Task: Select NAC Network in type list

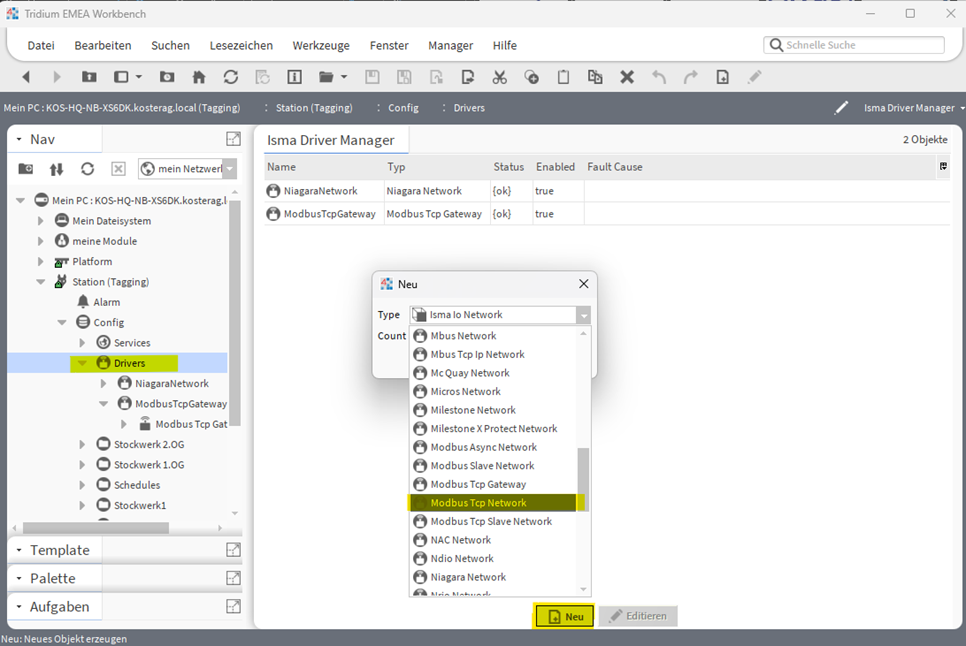Action: (x=493, y=540)
